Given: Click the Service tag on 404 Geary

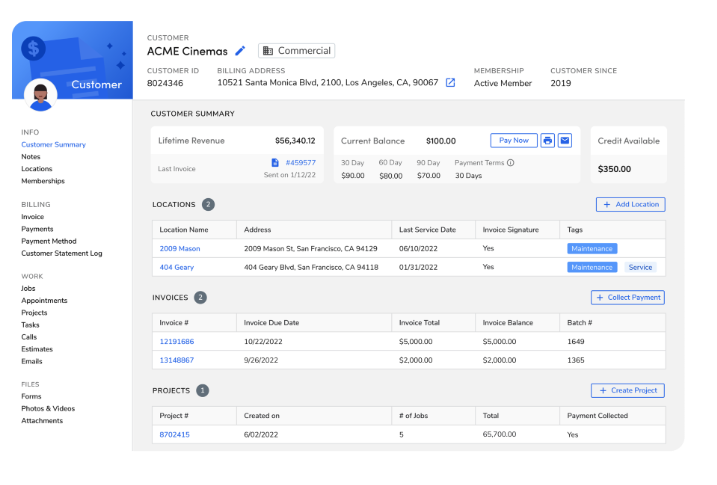Looking at the screenshot, I should [x=640, y=267].
